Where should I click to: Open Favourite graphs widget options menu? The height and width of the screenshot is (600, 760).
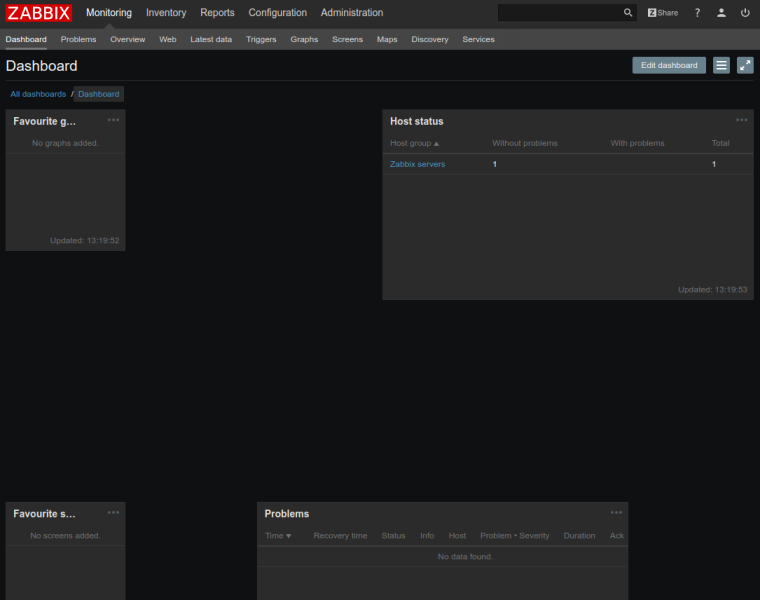click(x=113, y=120)
